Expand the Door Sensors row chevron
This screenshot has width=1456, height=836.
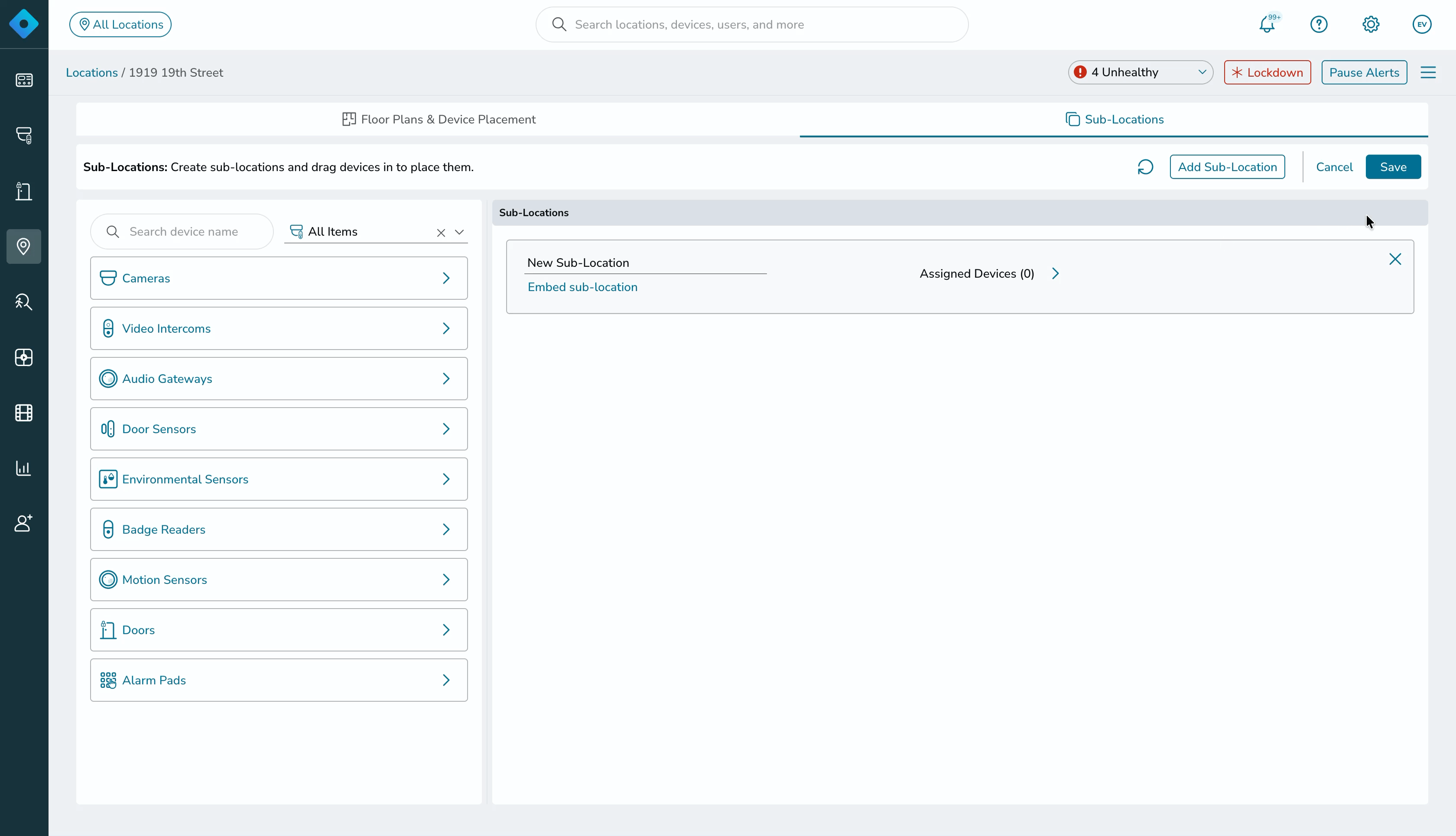coord(446,429)
